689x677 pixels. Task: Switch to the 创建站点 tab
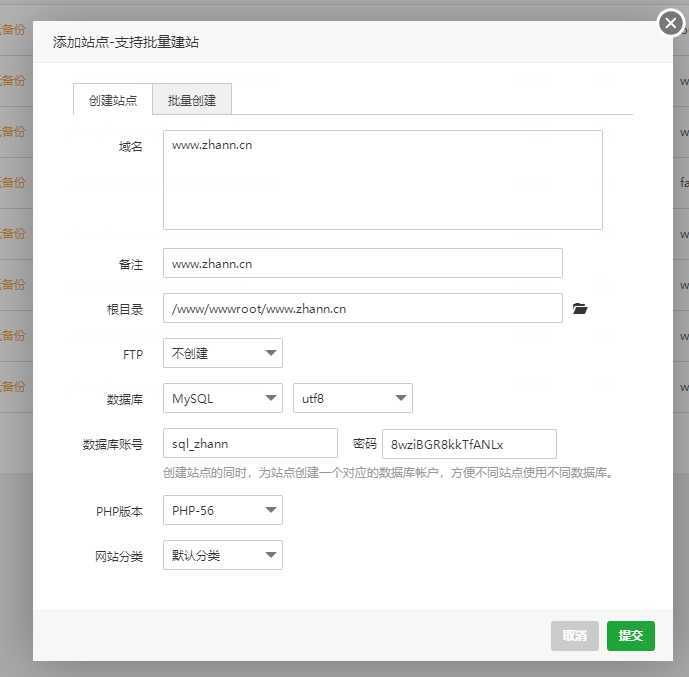[113, 100]
